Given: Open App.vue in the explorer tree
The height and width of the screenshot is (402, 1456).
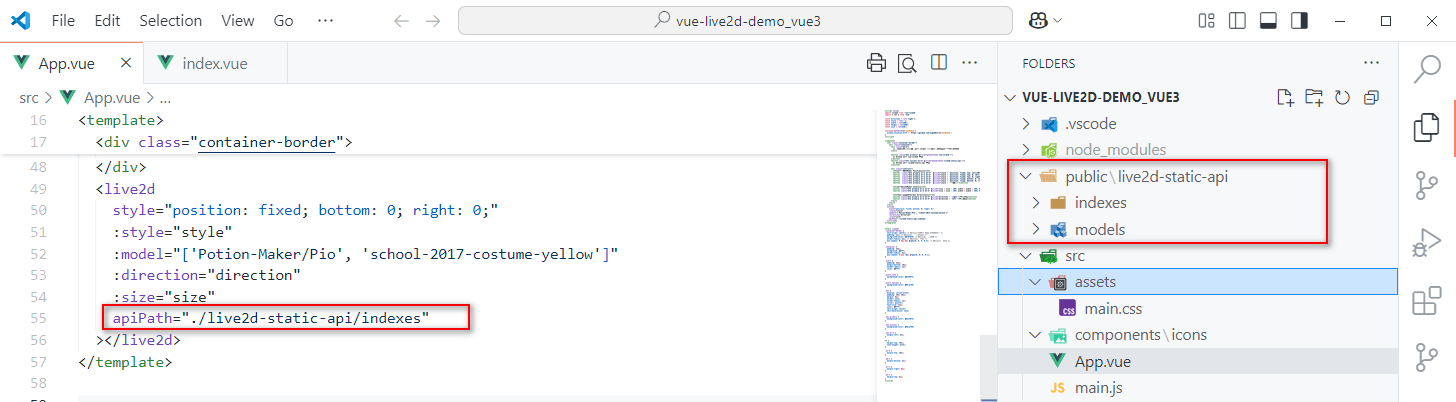Looking at the screenshot, I should click(1198, 361).
